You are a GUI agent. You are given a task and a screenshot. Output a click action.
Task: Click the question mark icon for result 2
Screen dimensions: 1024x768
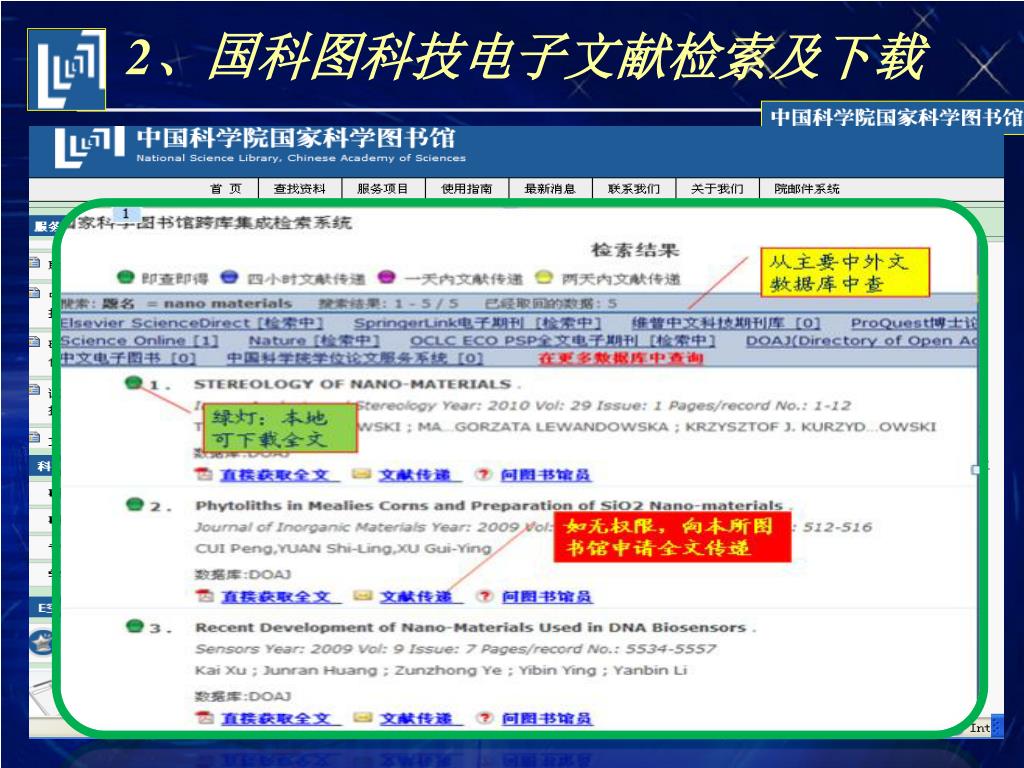pyautogui.click(x=484, y=596)
